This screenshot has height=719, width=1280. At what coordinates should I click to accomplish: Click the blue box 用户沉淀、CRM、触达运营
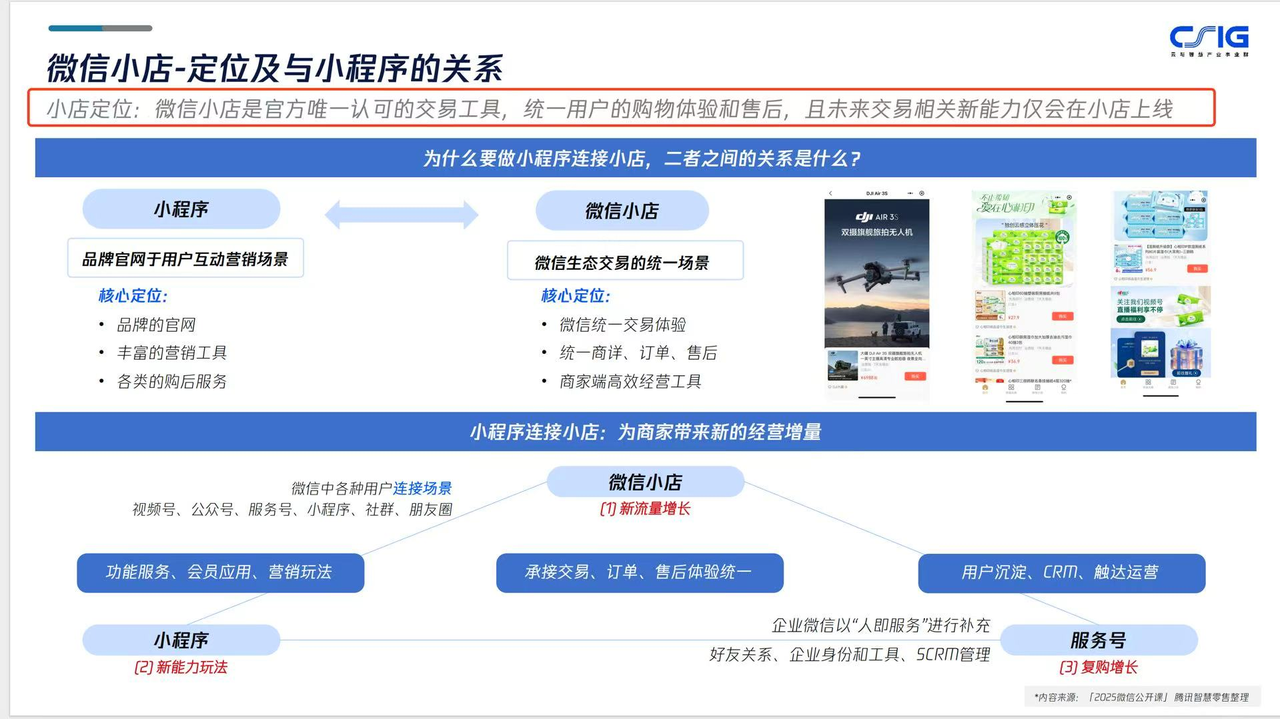(x=1061, y=573)
